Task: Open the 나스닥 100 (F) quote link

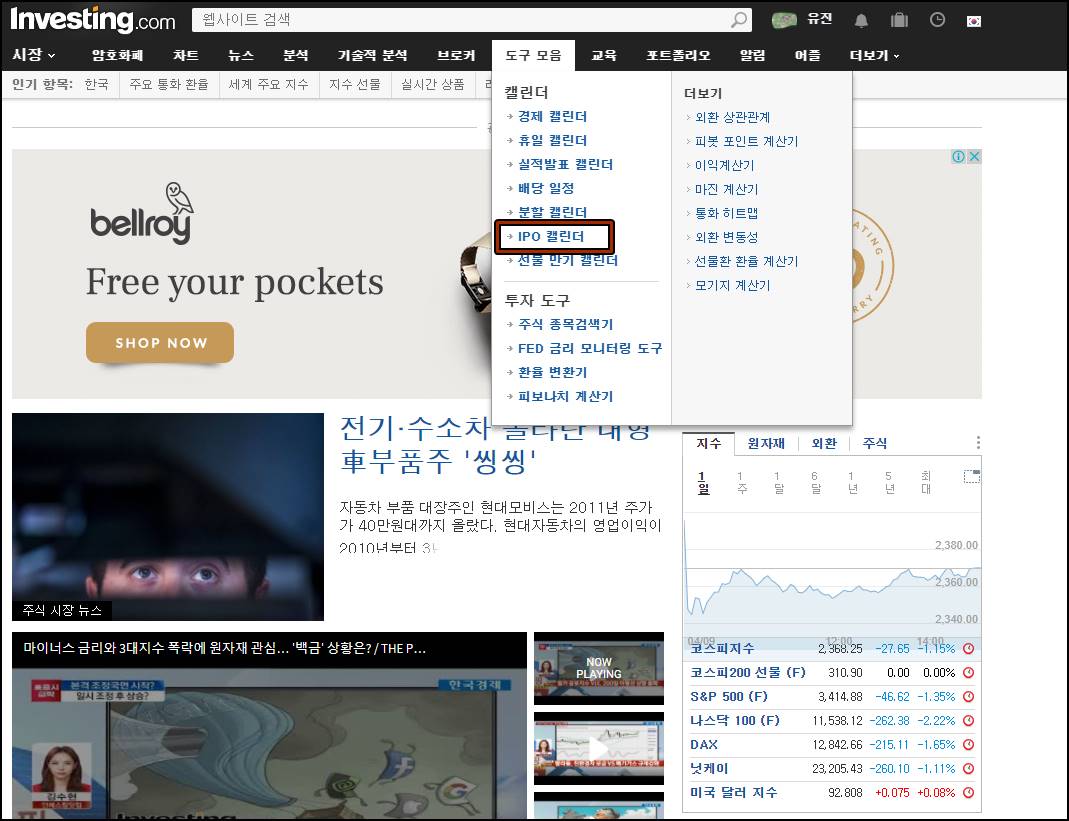Action: click(x=734, y=720)
